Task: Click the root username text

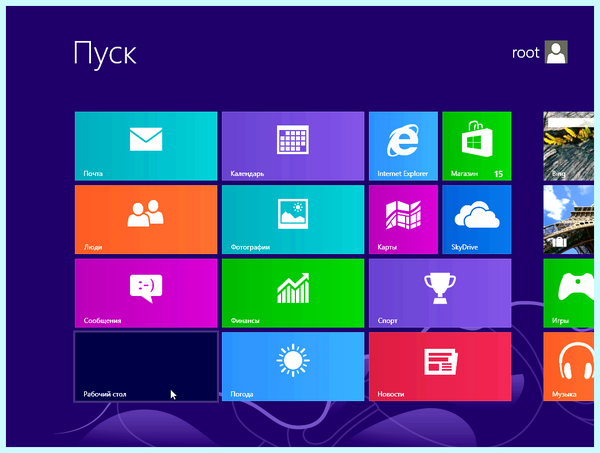Action: coord(526,53)
